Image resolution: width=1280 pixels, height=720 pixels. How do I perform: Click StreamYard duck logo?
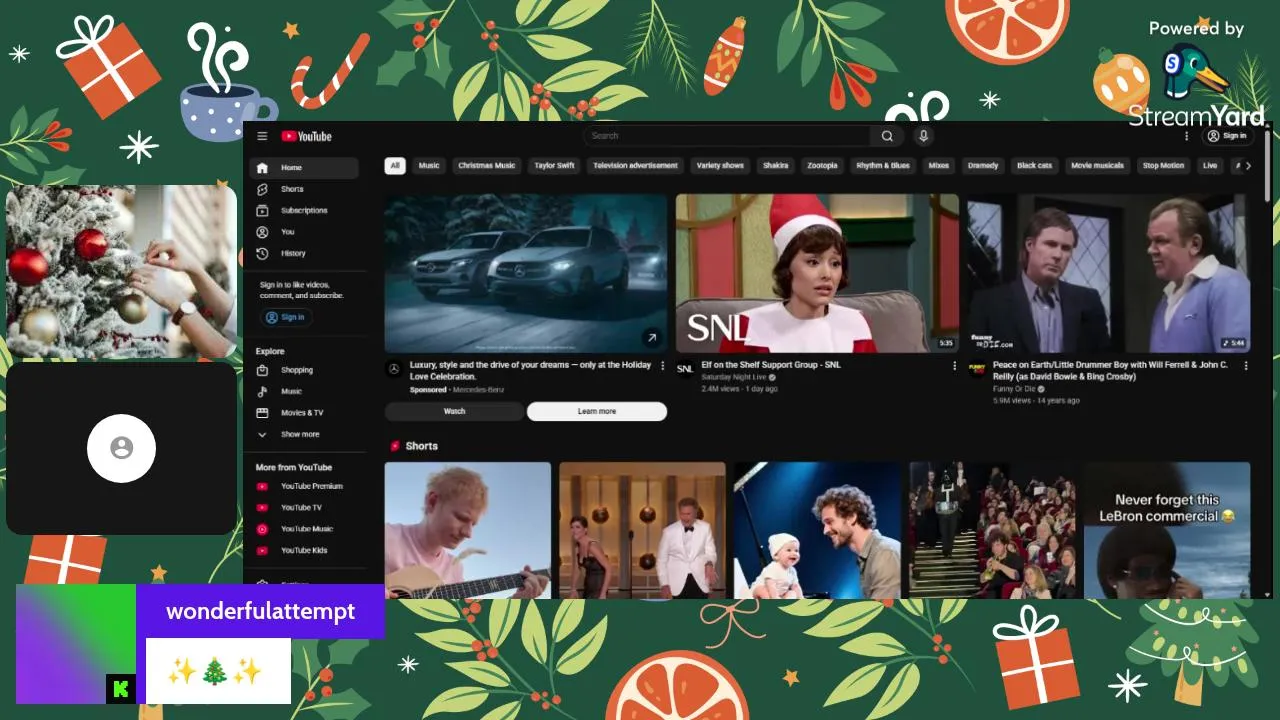[1196, 73]
